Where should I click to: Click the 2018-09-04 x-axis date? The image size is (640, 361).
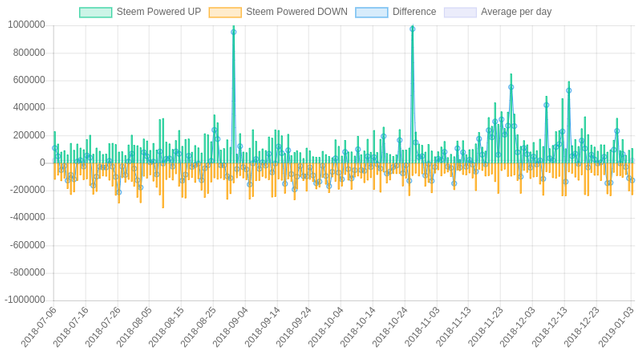230,327
